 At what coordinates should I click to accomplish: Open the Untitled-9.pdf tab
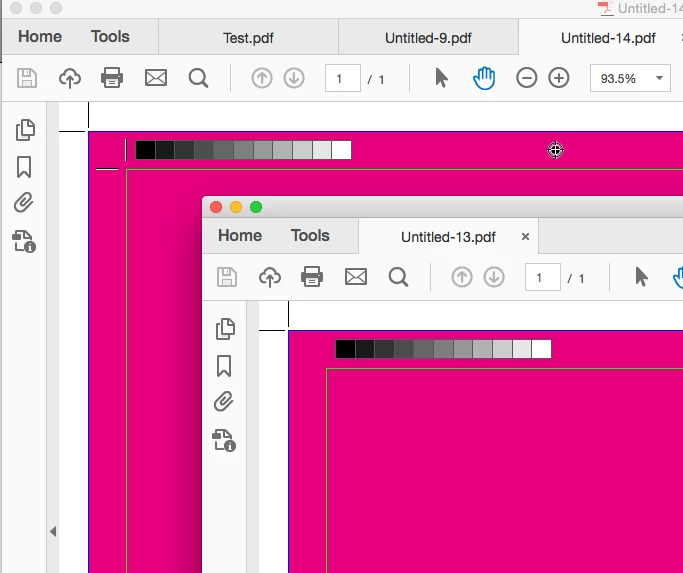428,38
